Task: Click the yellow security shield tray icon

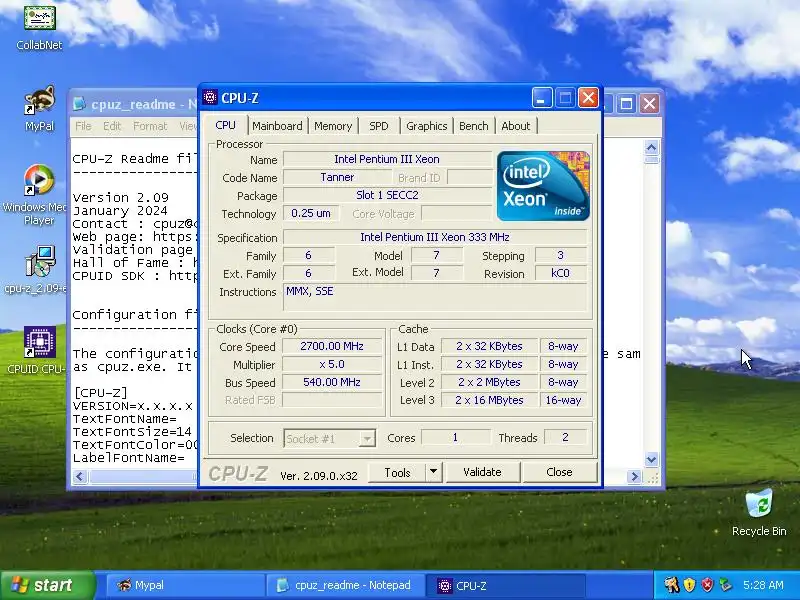Action: coord(689,585)
